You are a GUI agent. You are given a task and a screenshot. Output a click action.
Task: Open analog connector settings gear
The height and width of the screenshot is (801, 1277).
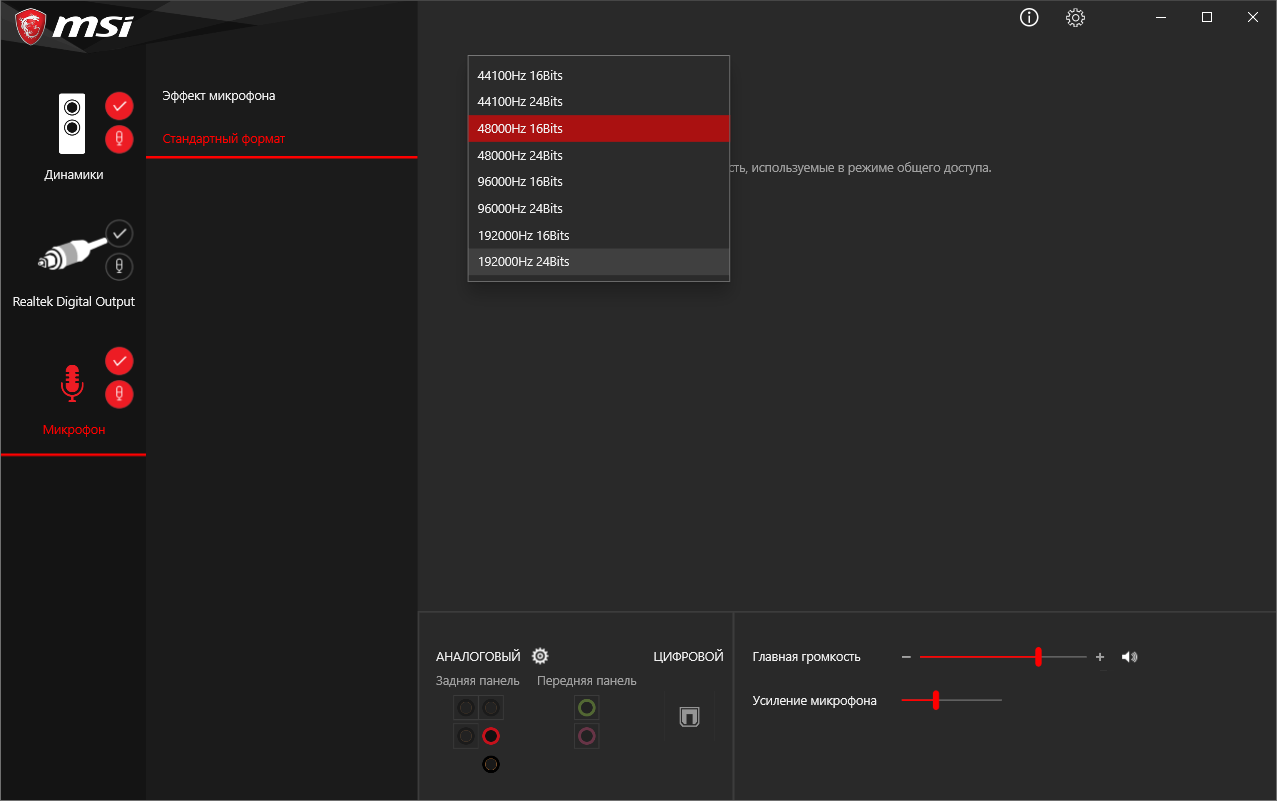[540, 656]
